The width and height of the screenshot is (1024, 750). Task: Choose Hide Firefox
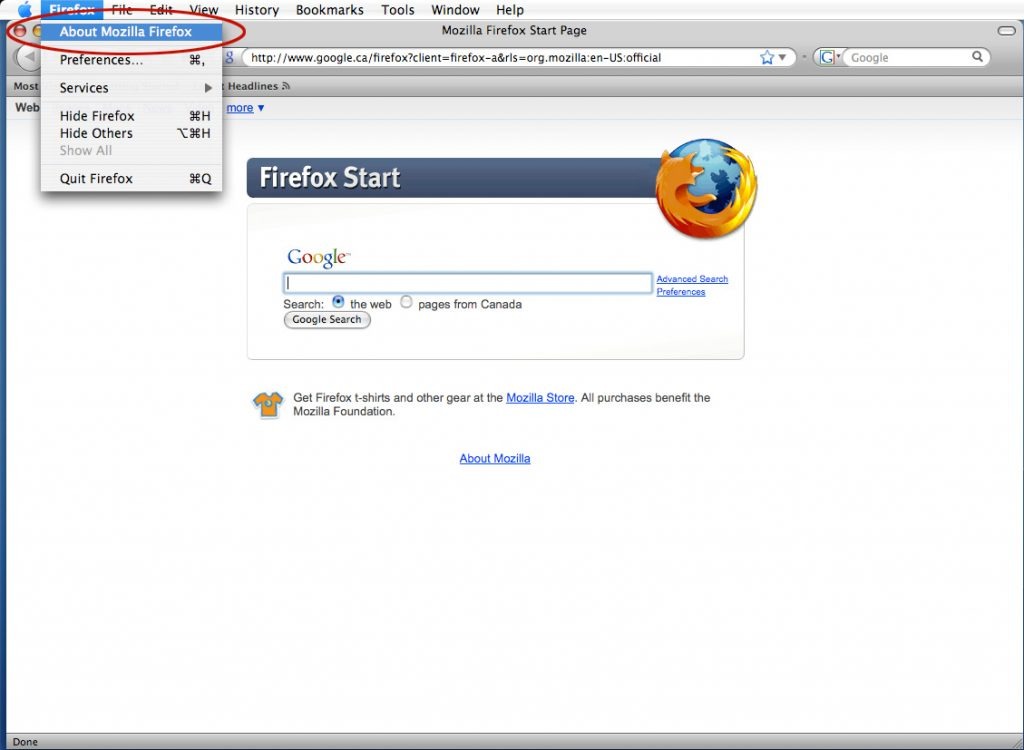(131, 116)
